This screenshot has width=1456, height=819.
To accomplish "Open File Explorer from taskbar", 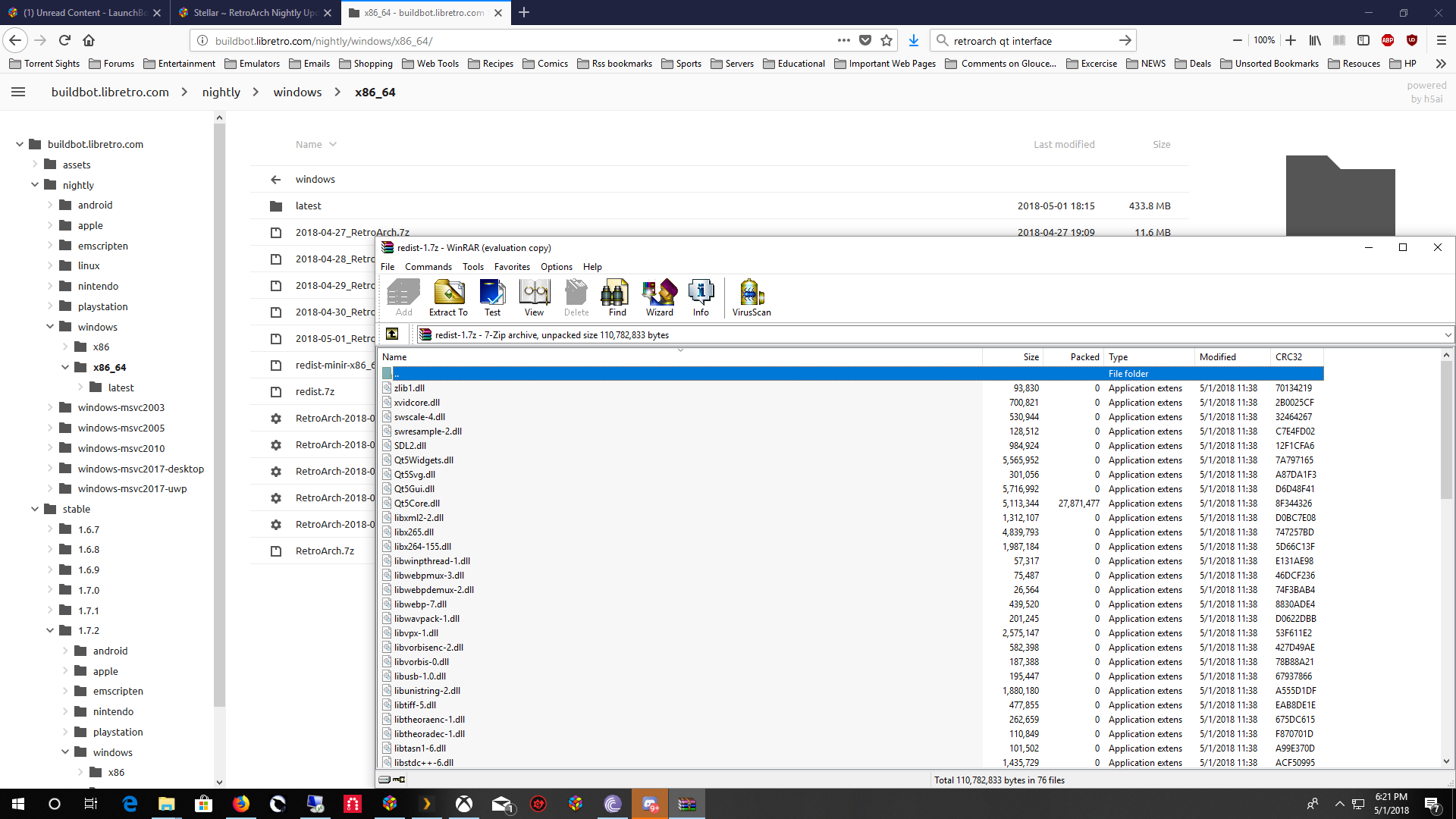I will [x=166, y=804].
